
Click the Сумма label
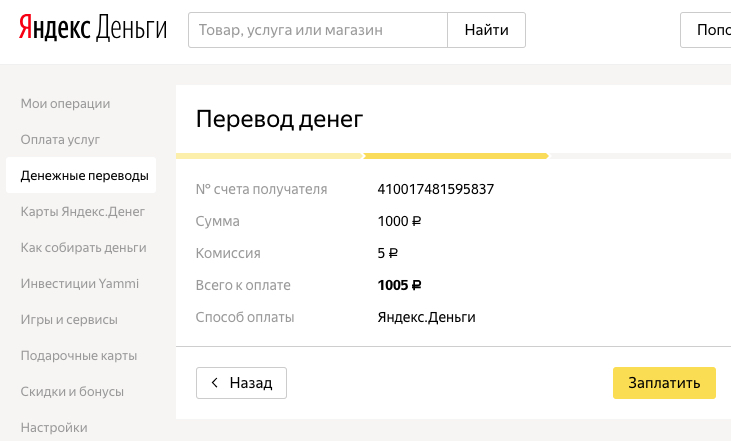pos(217,221)
